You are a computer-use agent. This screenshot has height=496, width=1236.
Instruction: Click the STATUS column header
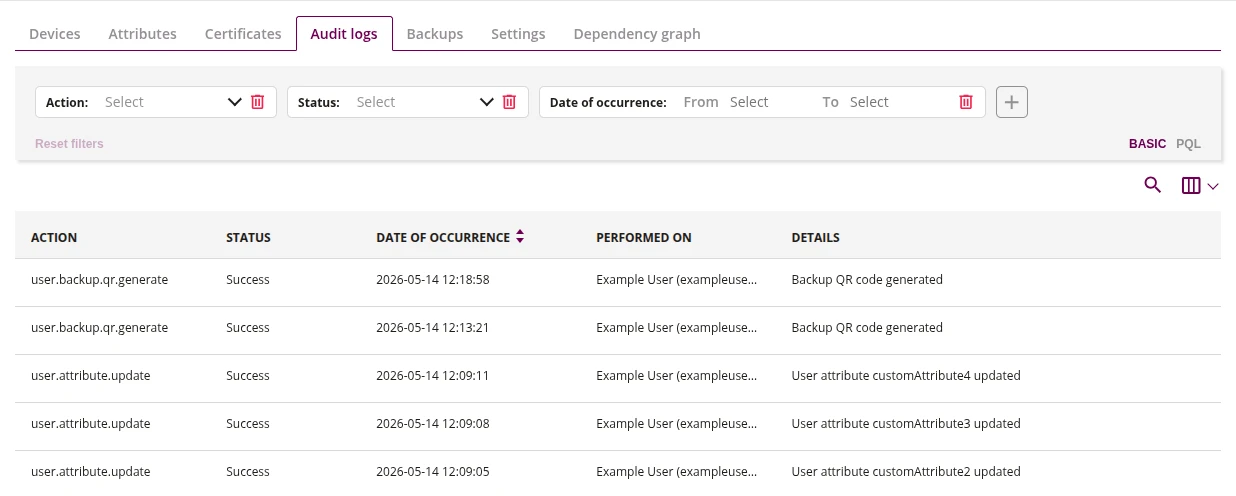(x=248, y=238)
